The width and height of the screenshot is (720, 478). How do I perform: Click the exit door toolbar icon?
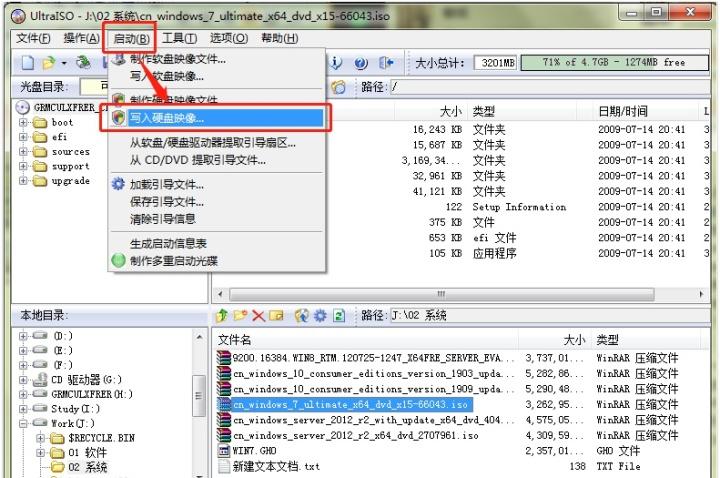(x=386, y=62)
